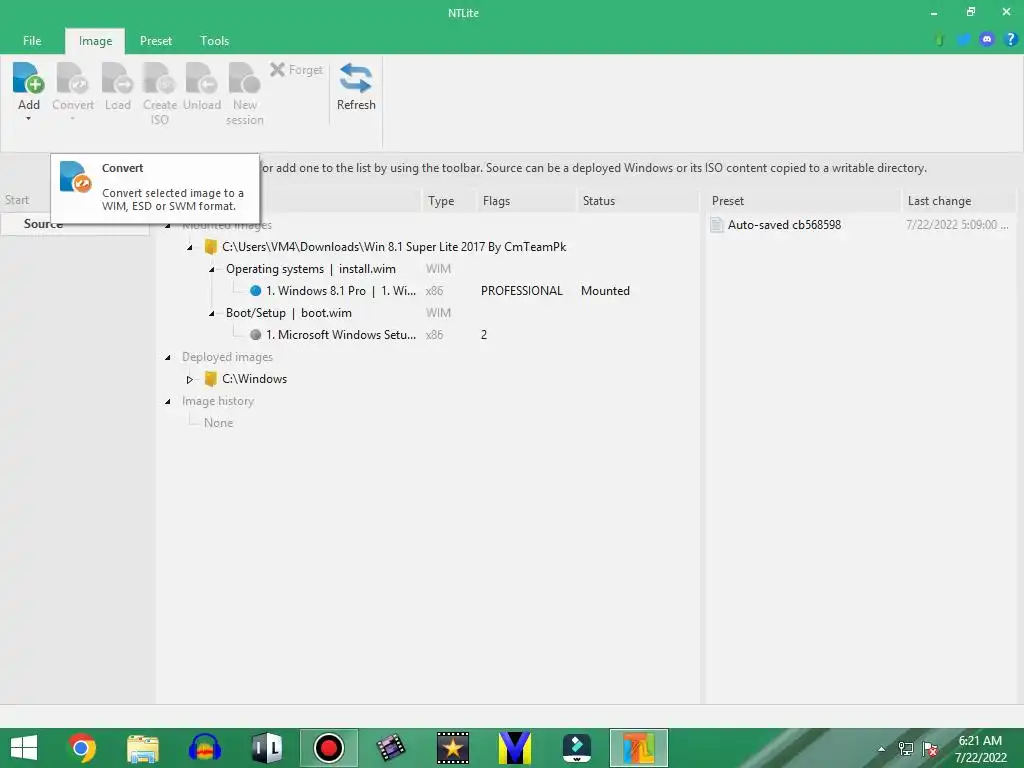The image size is (1024, 768).
Task: Click the green license icon in title bar
Action: click(x=940, y=40)
